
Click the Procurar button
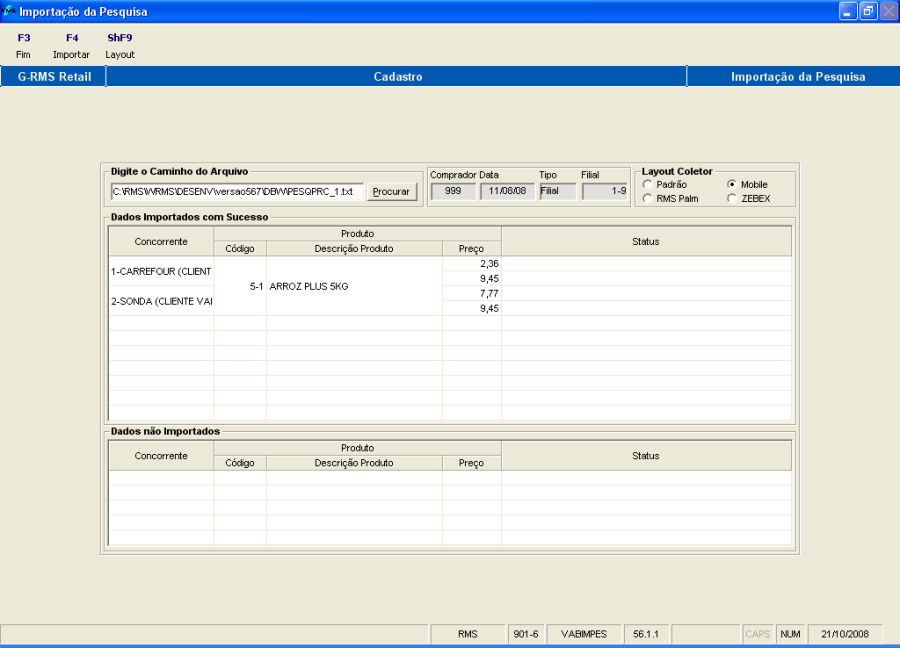tap(391, 192)
